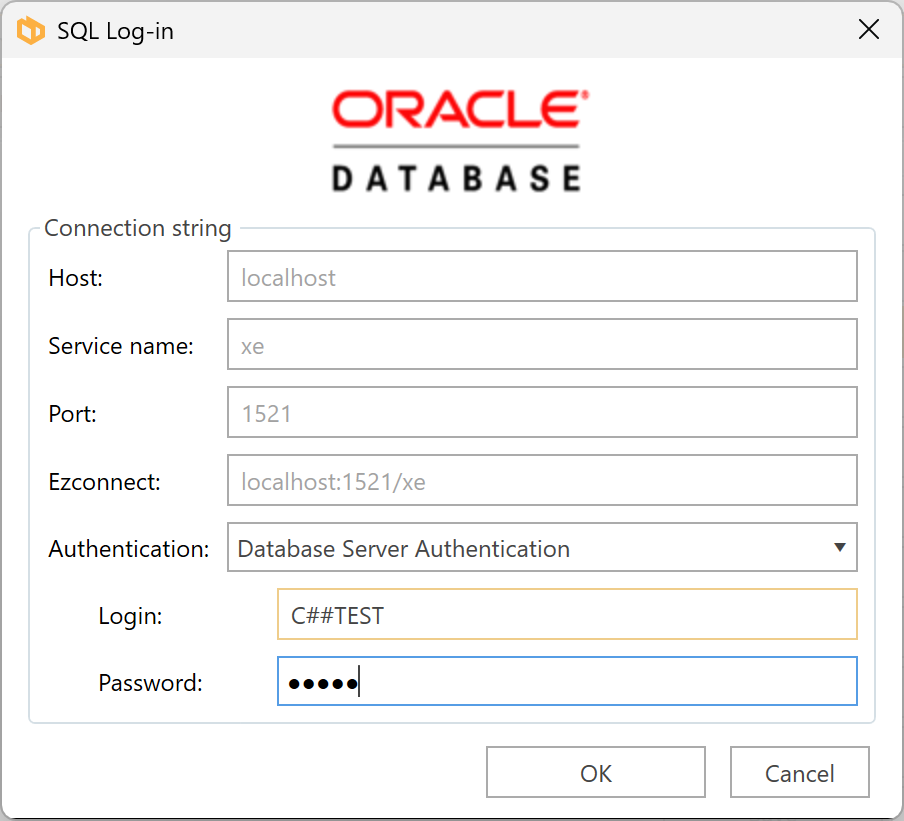The width and height of the screenshot is (904, 821).
Task: Close the SQL Log-in dialog
Action: coord(868,29)
